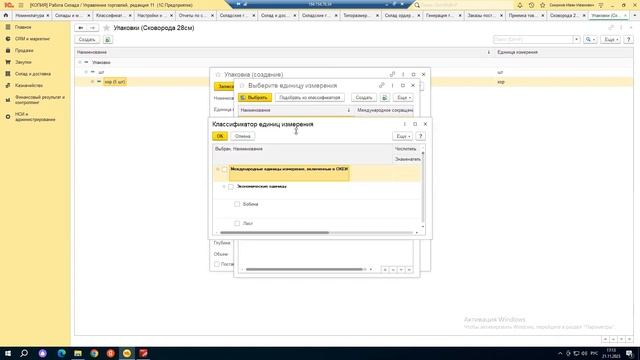Open Казначейство section in sidebar

[29, 85]
